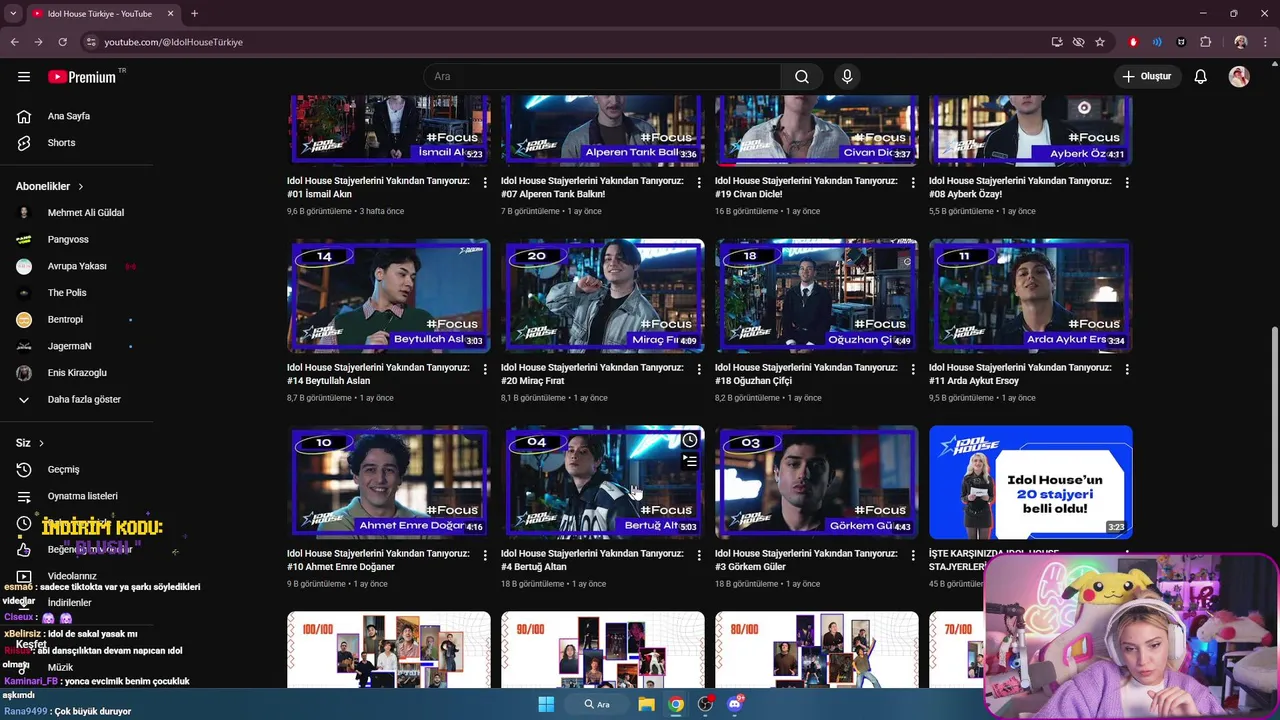
Task: Expand the Abonelikler section
Action: click(50, 186)
